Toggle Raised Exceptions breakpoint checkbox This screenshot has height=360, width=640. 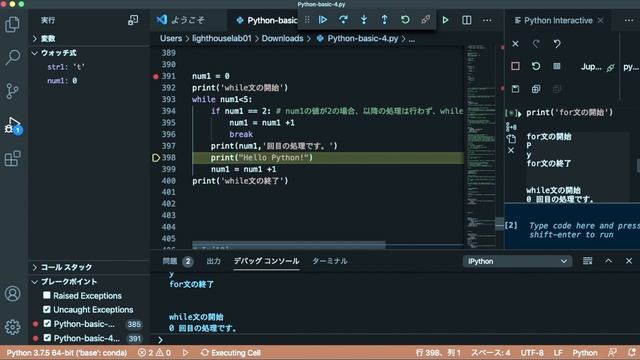point(47,295)
